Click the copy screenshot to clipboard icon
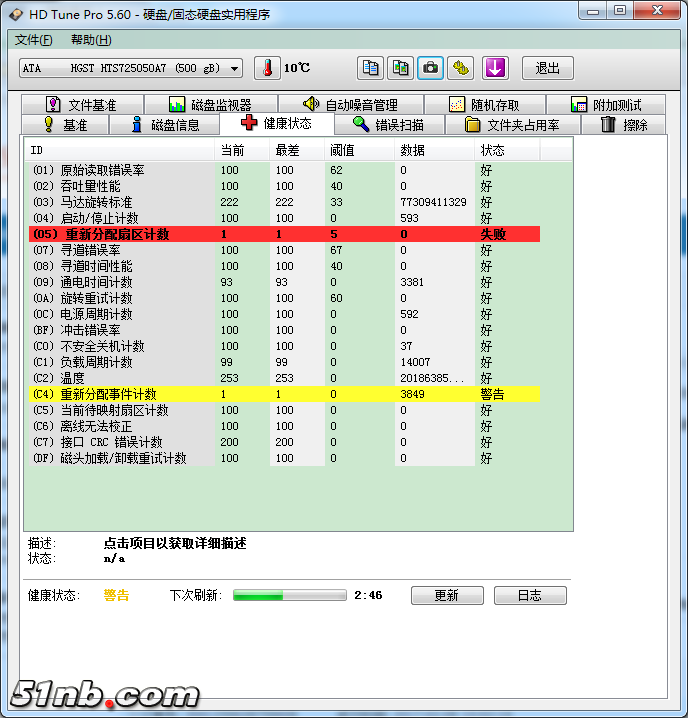This screenshot has width=688, height=718. coord(400,68)
